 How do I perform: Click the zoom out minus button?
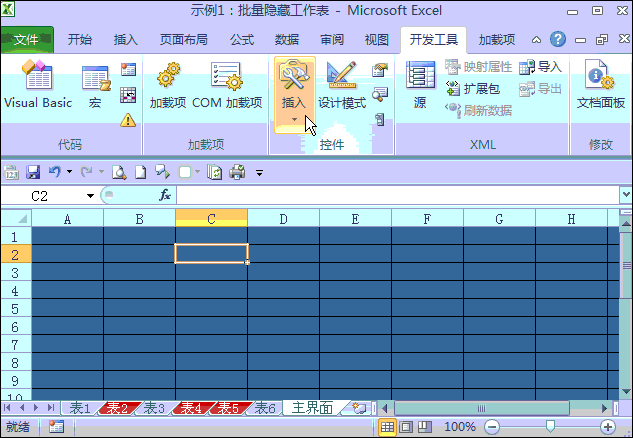(x=492, y=427)
